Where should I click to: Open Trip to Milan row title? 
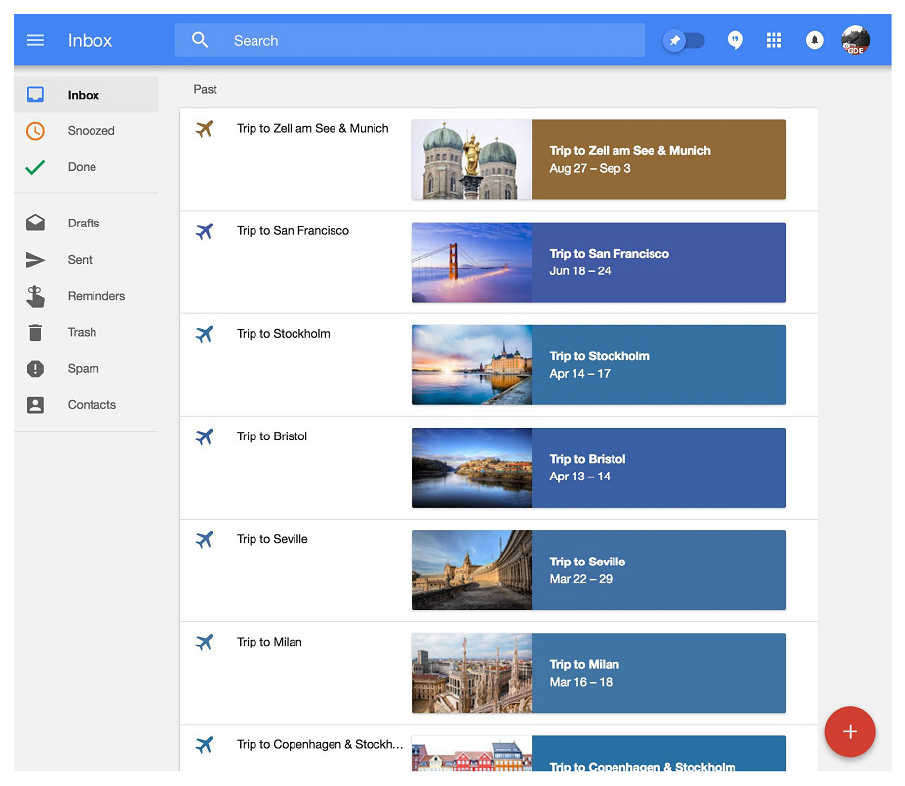click(269, 642)
